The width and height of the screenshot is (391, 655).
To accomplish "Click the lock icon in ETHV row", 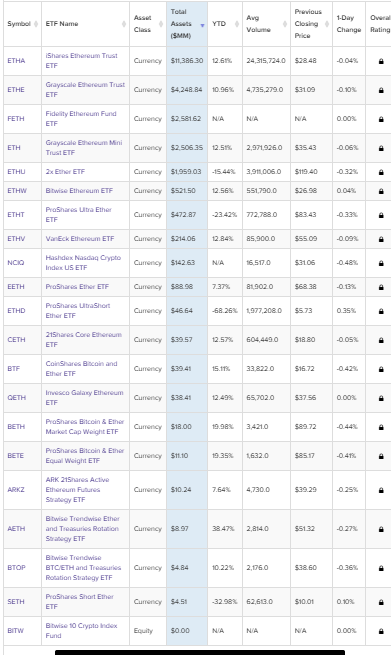I will coord(381,239).
